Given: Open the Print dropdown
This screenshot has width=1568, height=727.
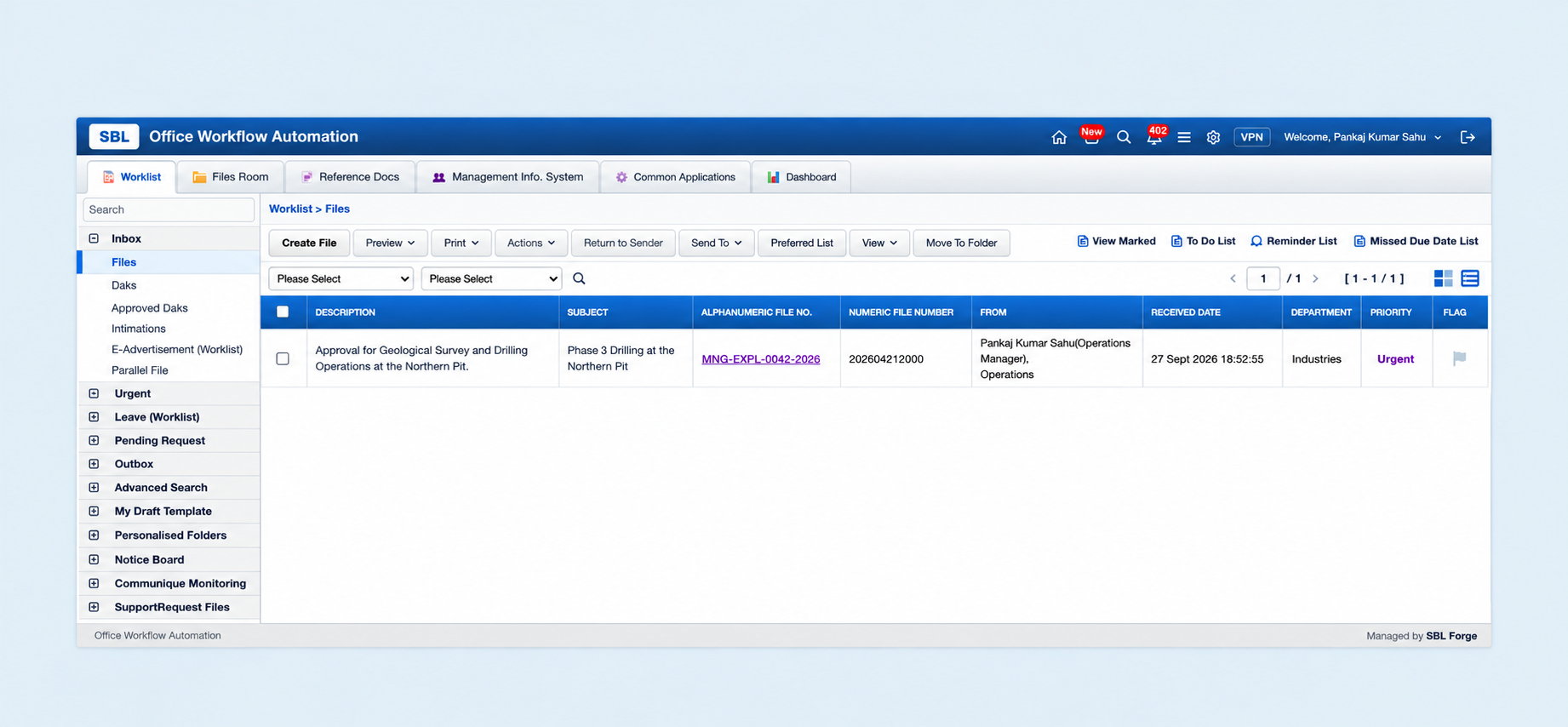Looking at the screenshot, I should pyautogui.click(x=461, y=243).
